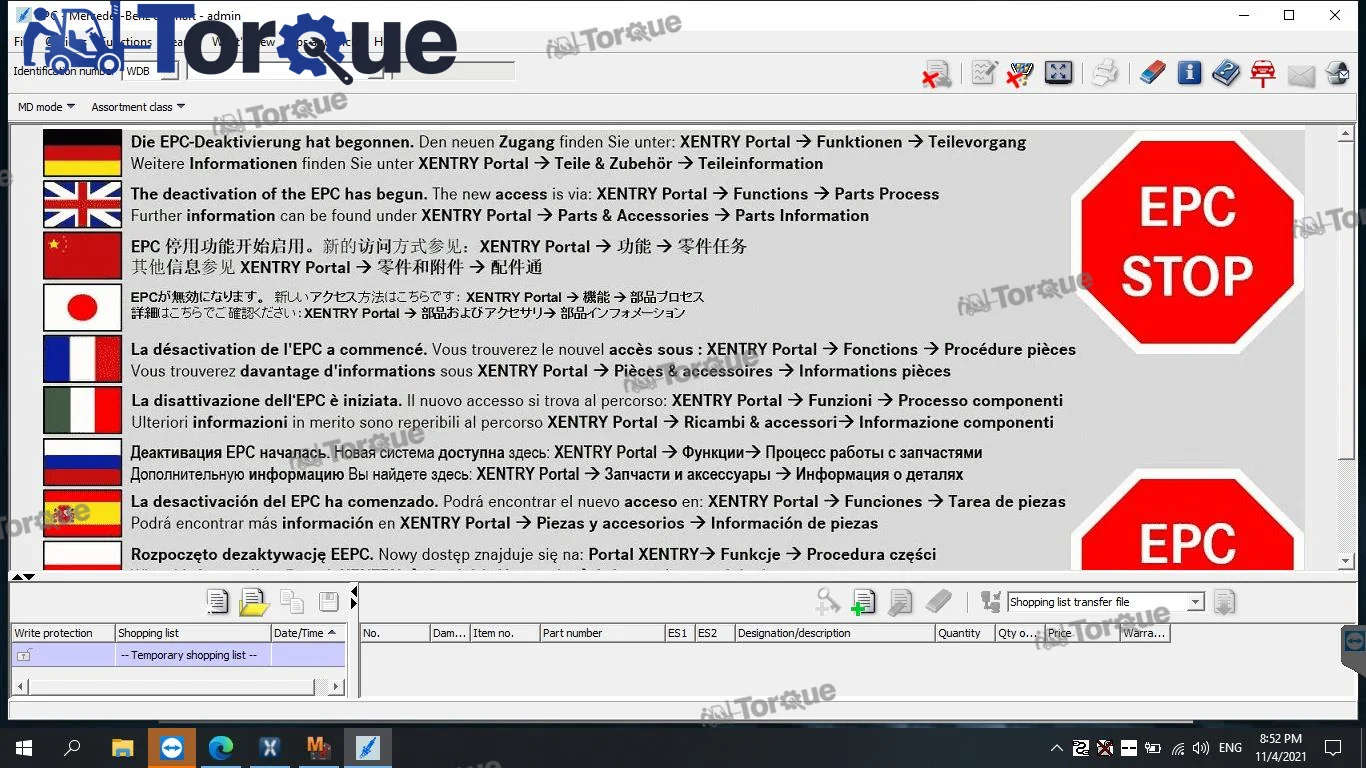Switch to TeamViewer on the taskbar

(x=172, y=748)
